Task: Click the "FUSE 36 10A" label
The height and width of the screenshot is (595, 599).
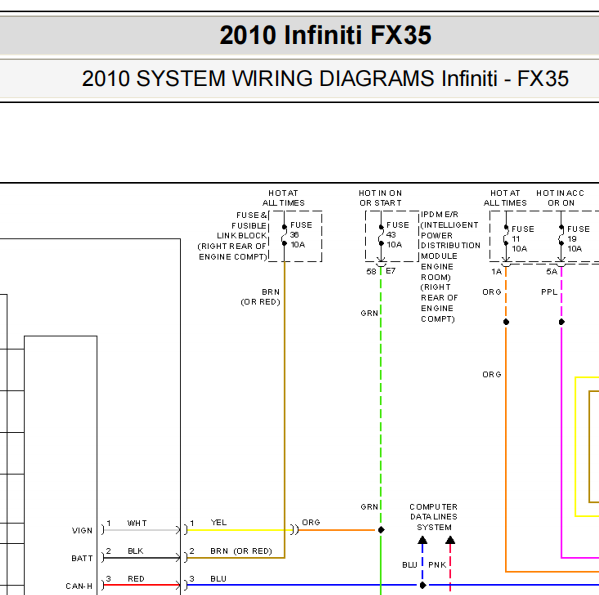Action: coord(301,235)
